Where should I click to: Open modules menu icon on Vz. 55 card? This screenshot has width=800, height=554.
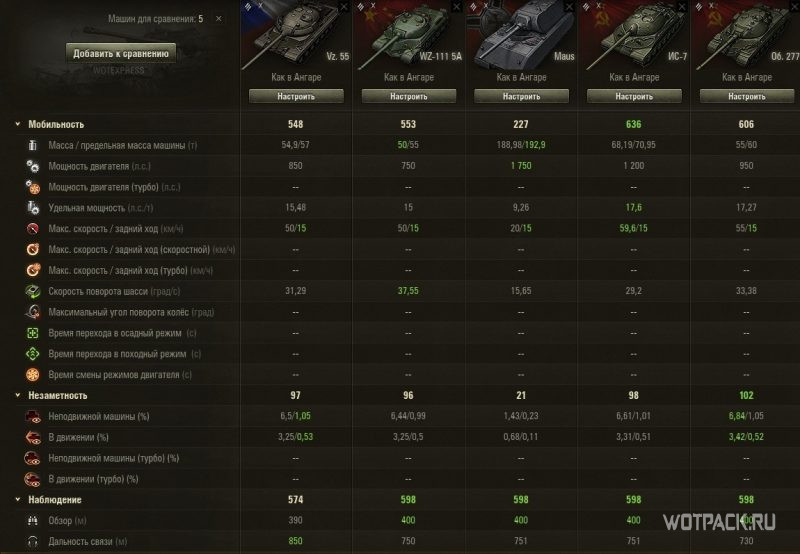tap(248, 6)
